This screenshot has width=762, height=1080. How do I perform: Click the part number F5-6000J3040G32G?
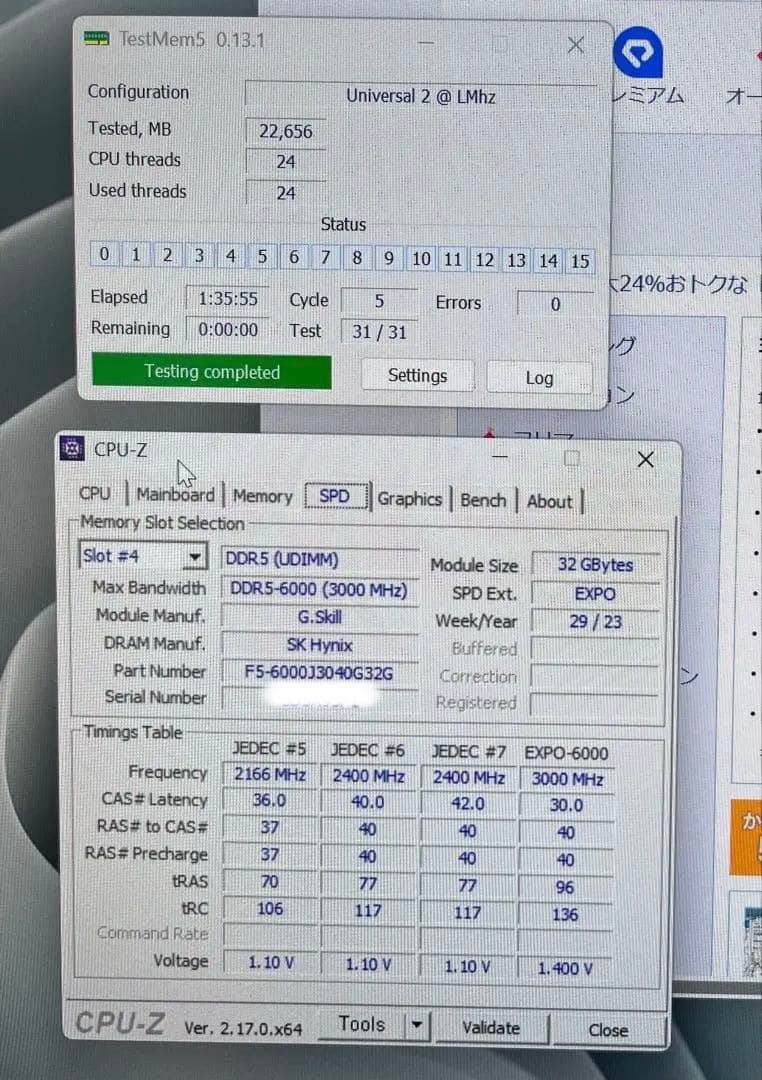coord(320,672)
